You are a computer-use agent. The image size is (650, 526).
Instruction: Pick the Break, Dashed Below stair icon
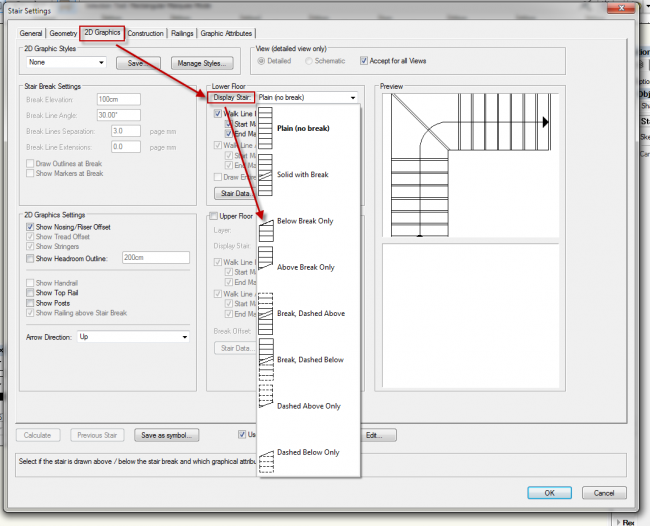266,359
